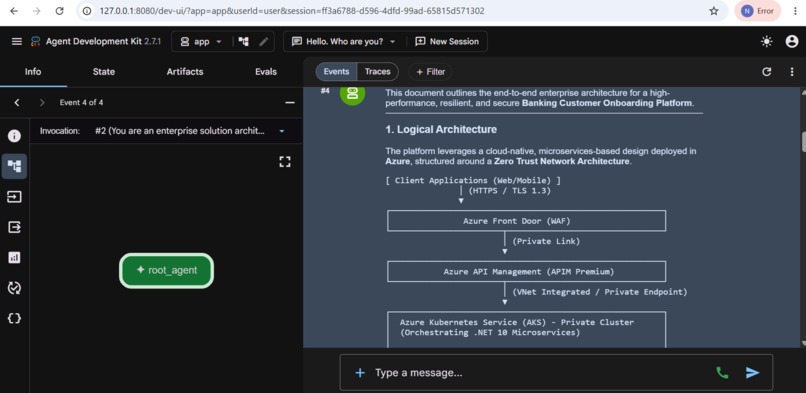The image size is (806, 393).
Task: Open the sync check sidebar icon
Action: [x=14, y=288]
